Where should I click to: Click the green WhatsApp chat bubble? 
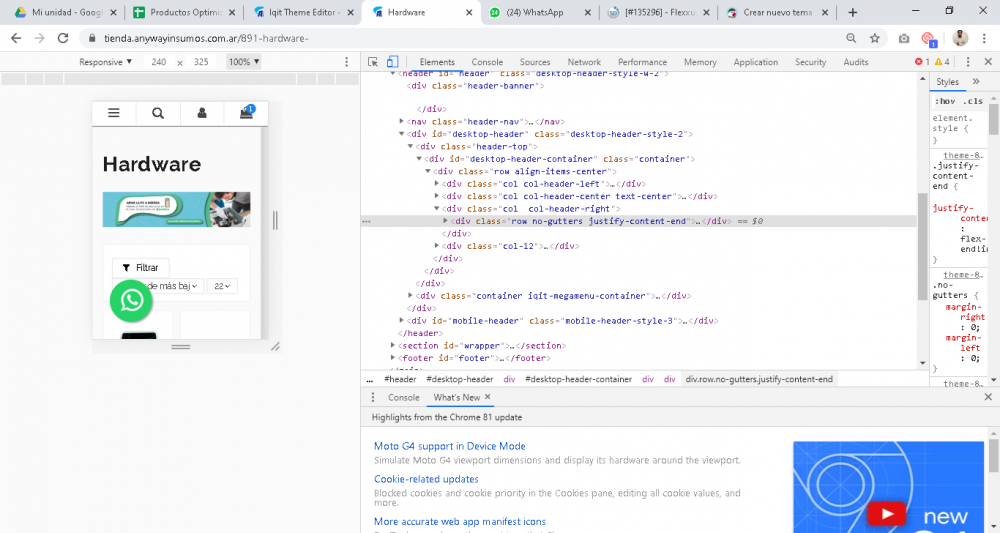click(x=131, y=301)
